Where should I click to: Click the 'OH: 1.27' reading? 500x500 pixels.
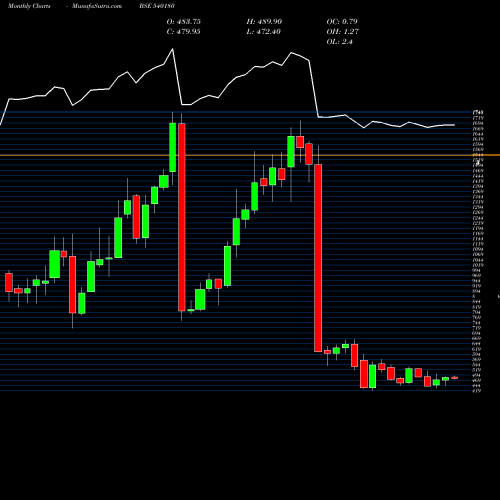click(343, 32)
